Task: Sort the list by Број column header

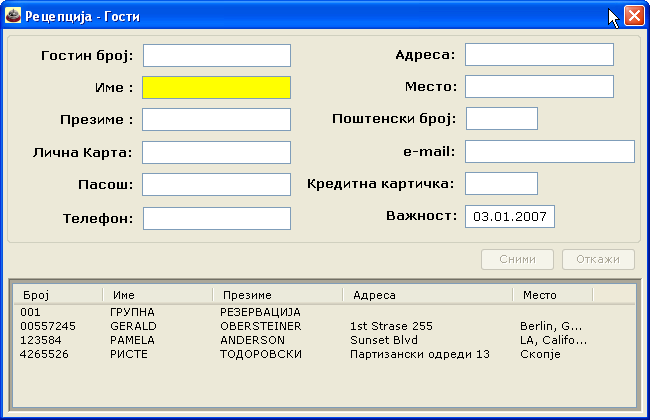Action: pyautogui.click(x=58, y=295)
